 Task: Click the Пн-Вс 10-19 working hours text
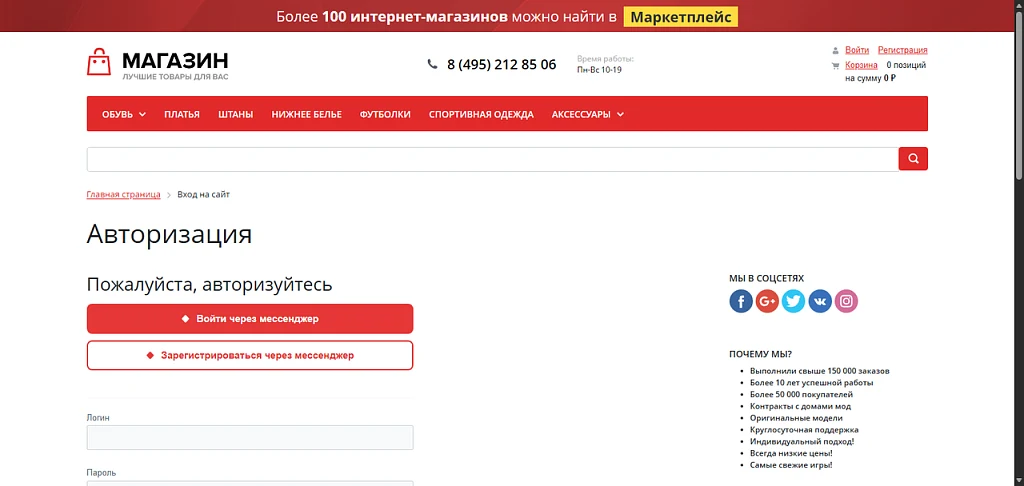600,70
